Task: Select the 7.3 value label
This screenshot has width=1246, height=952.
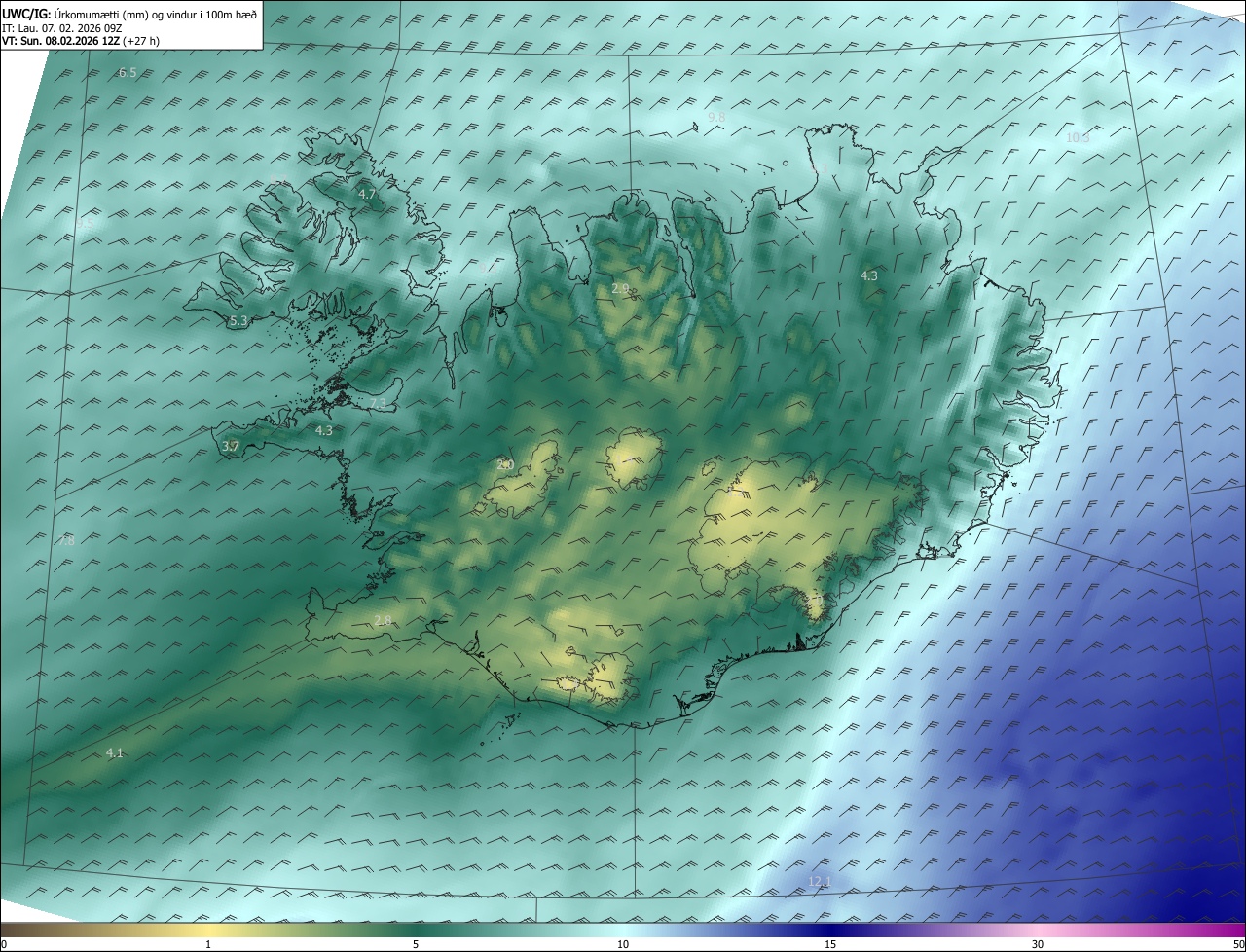Action: [378, 403]
